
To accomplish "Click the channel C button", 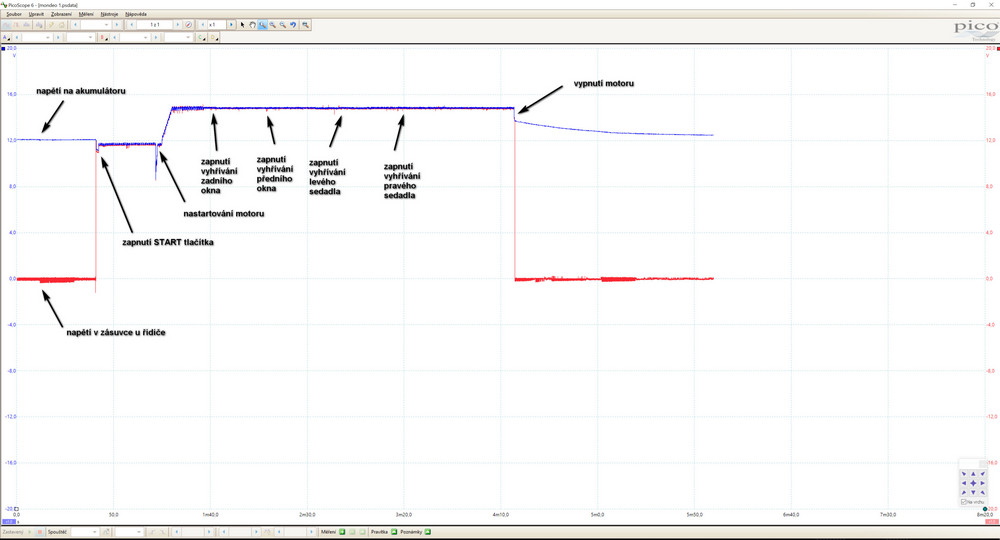I will tap(202, 37).
